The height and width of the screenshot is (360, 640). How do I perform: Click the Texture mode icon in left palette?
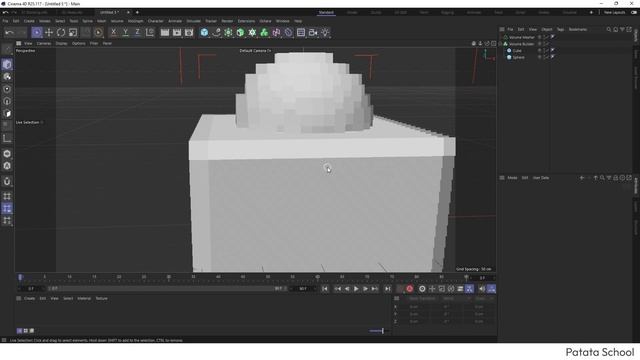coord(7,77)
